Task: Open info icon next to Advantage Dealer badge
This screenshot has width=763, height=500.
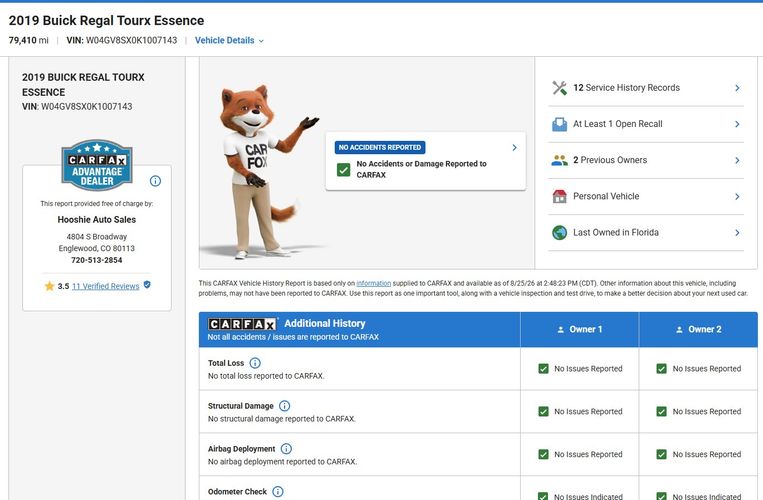Action: [x=155, y=181]
